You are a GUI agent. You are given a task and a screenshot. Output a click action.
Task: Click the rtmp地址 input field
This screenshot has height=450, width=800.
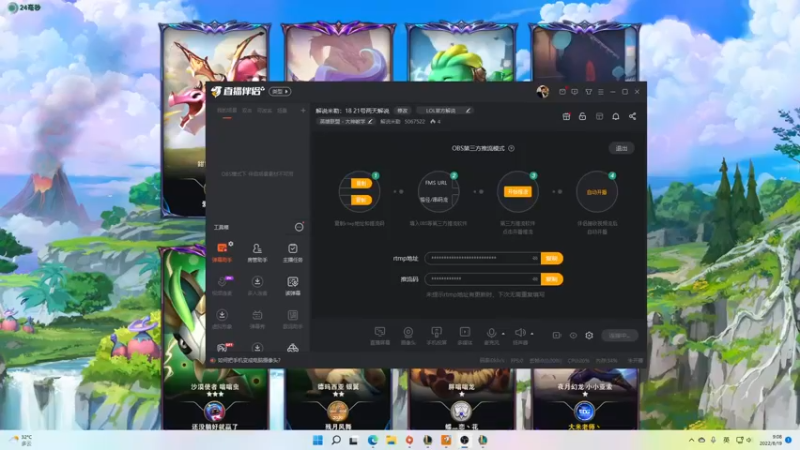pos(482,258)
